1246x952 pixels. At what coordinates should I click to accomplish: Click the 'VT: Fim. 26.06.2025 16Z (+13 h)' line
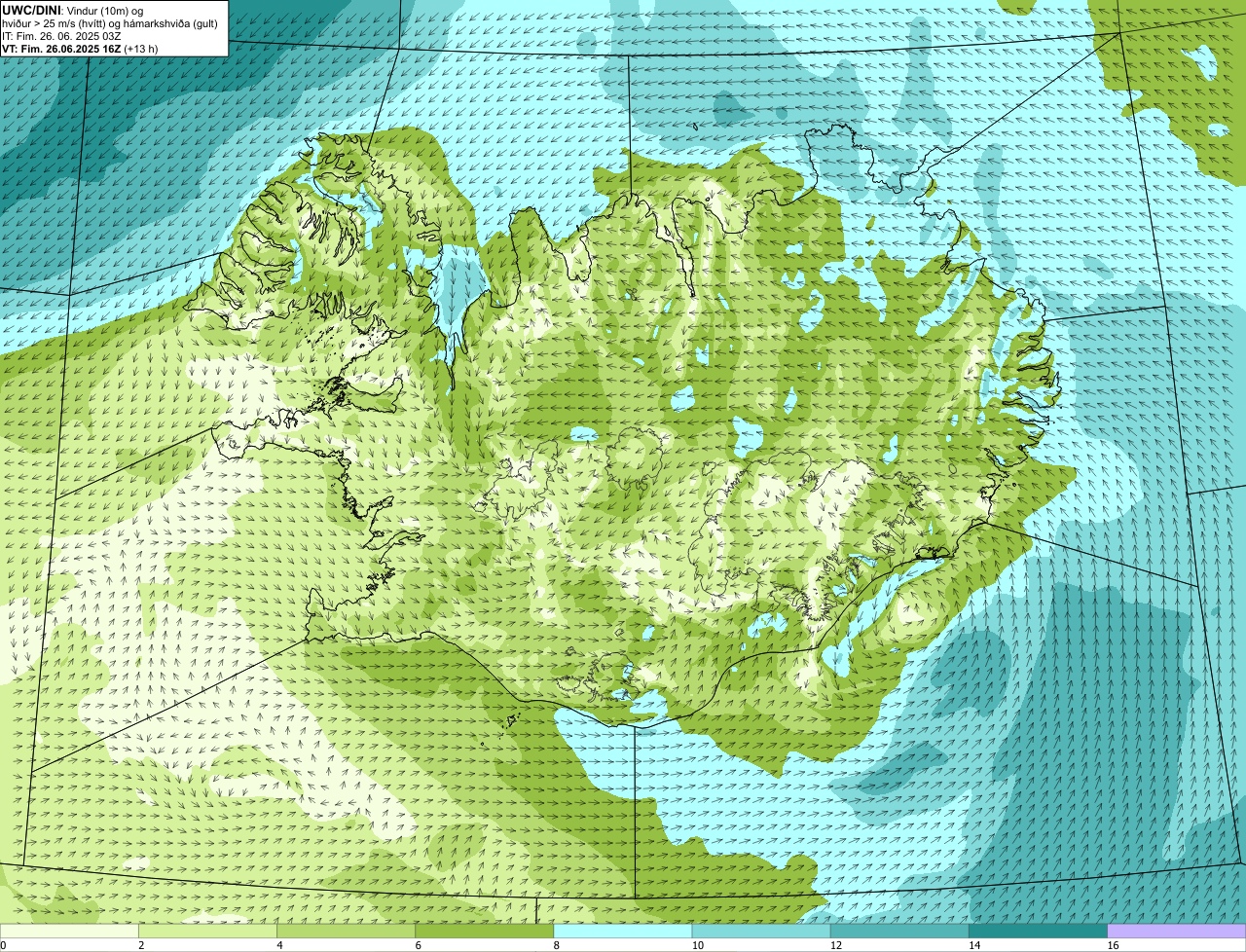pyautogui.click(x=80, y=48)
